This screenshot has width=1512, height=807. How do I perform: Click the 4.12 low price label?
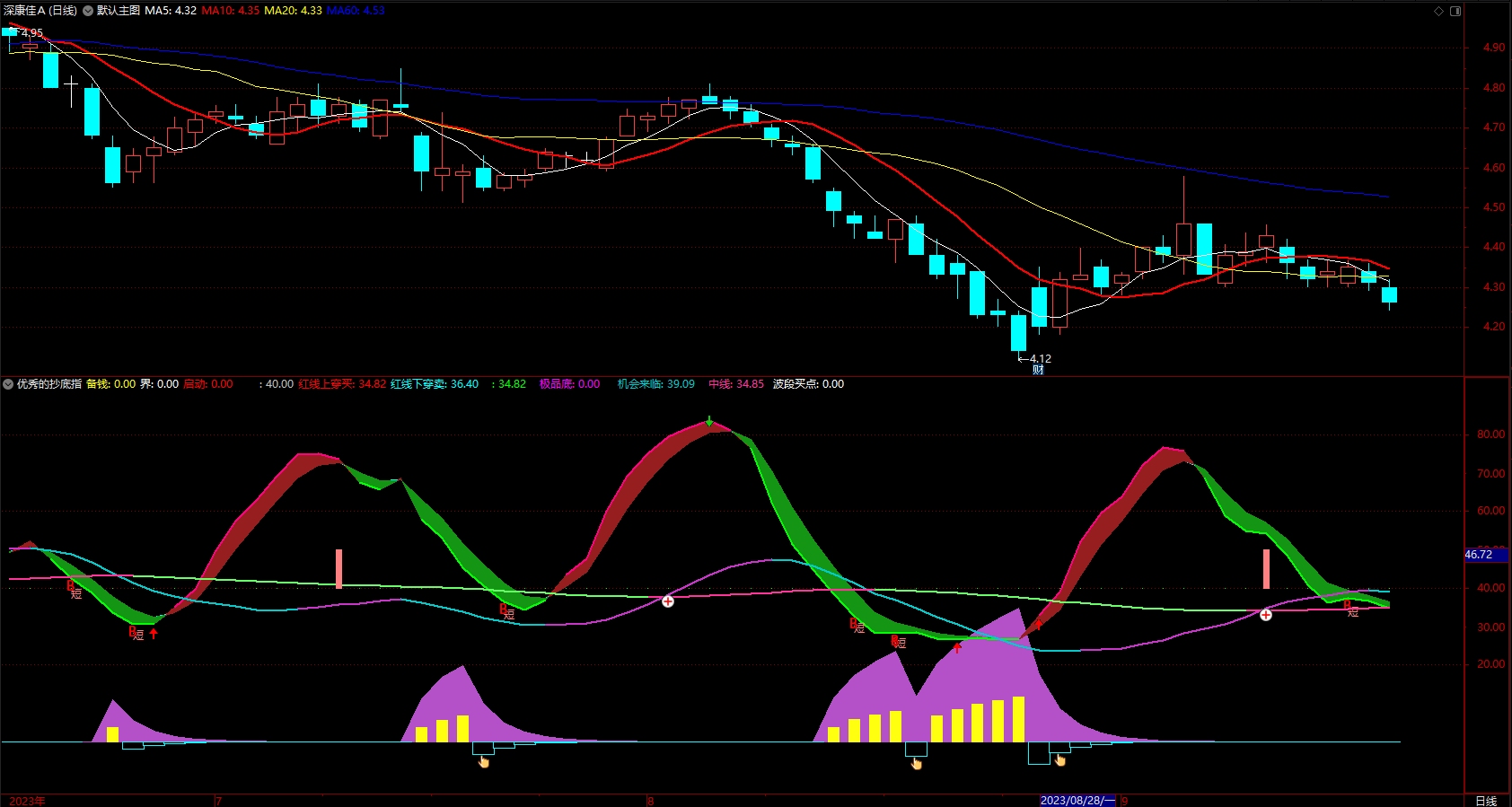point(1041,359)
